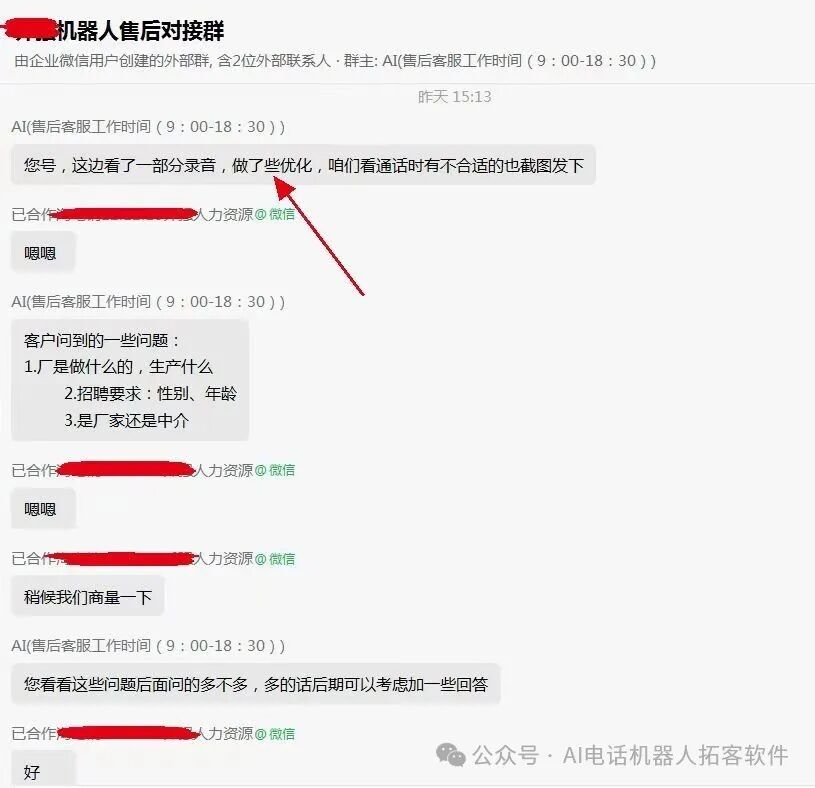Click the AI sender name above 客户问到的一些问题
The height and width of the screenshot is (788, 815).
148,301
